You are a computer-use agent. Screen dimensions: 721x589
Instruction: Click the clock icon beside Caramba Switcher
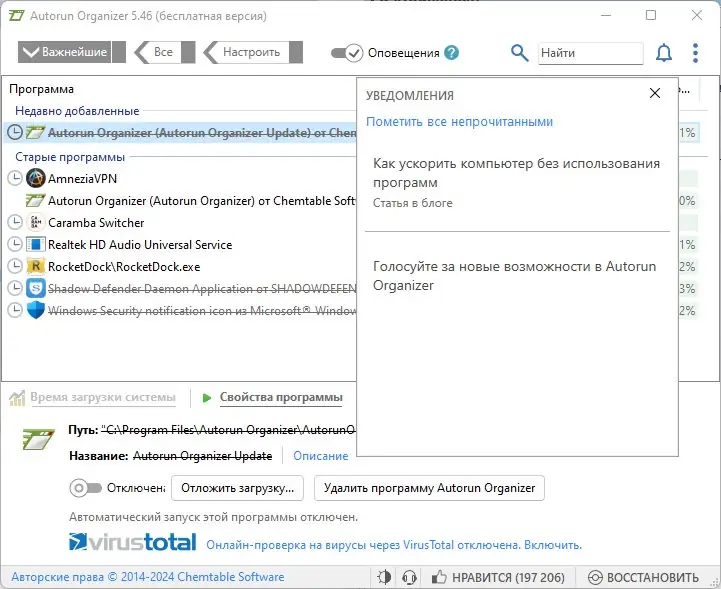tap(15, 223)
